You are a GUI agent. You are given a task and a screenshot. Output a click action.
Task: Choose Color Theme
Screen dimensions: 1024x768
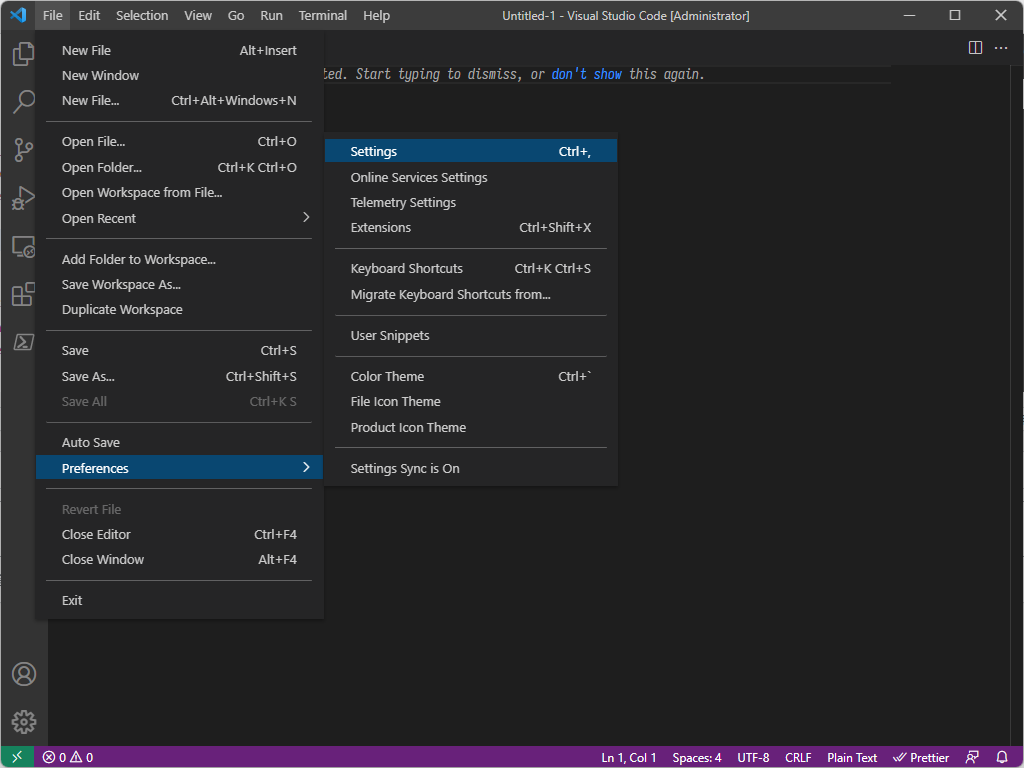(x=471, y=376)
